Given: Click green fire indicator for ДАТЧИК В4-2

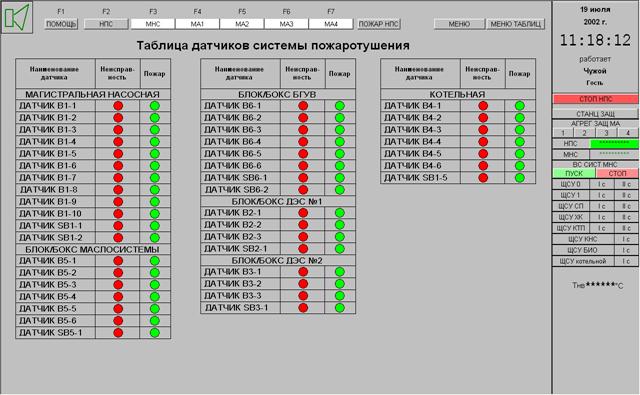Looking at the screenshot, I should point(520,118).
